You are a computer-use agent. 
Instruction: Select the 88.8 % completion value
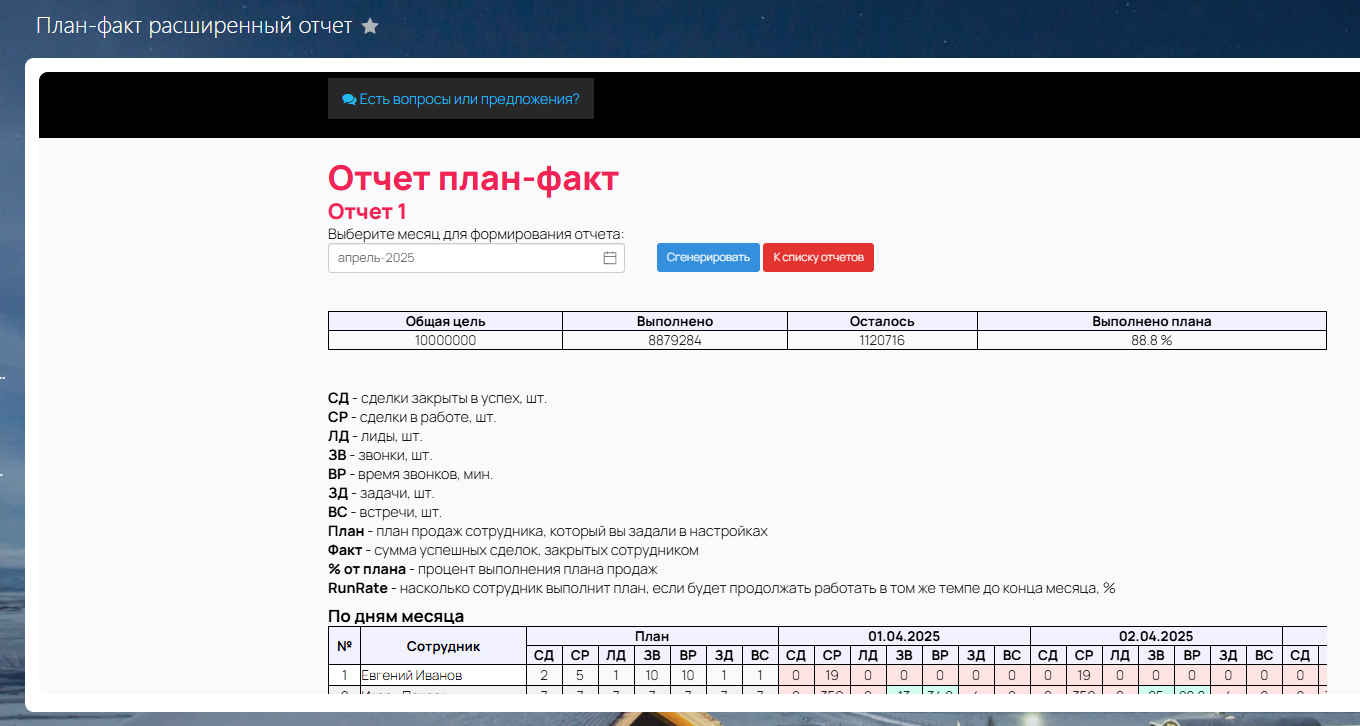point(1151,340)
